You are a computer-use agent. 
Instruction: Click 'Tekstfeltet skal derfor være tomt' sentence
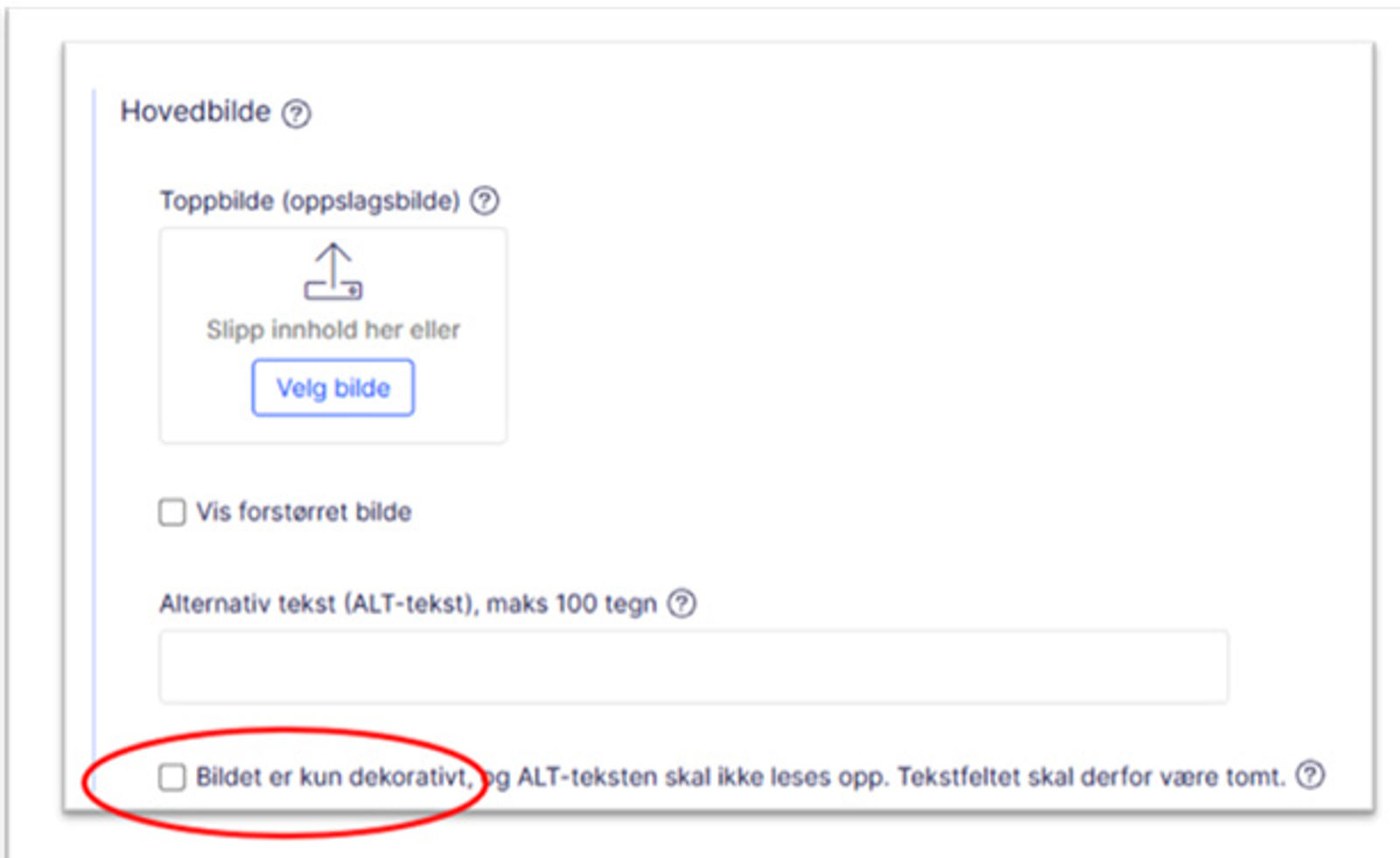[x=1090, y=777]
